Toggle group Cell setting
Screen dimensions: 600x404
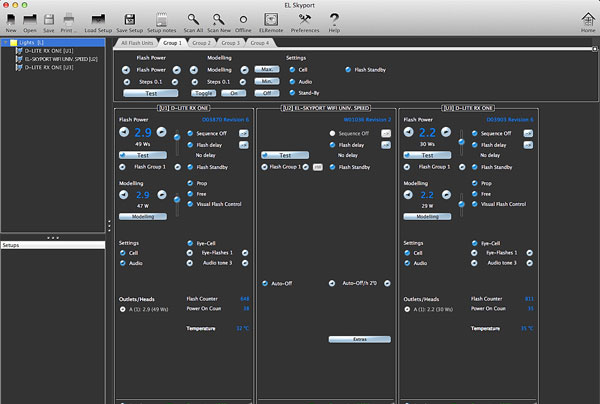pyautogui.click(x=292, y=70)
